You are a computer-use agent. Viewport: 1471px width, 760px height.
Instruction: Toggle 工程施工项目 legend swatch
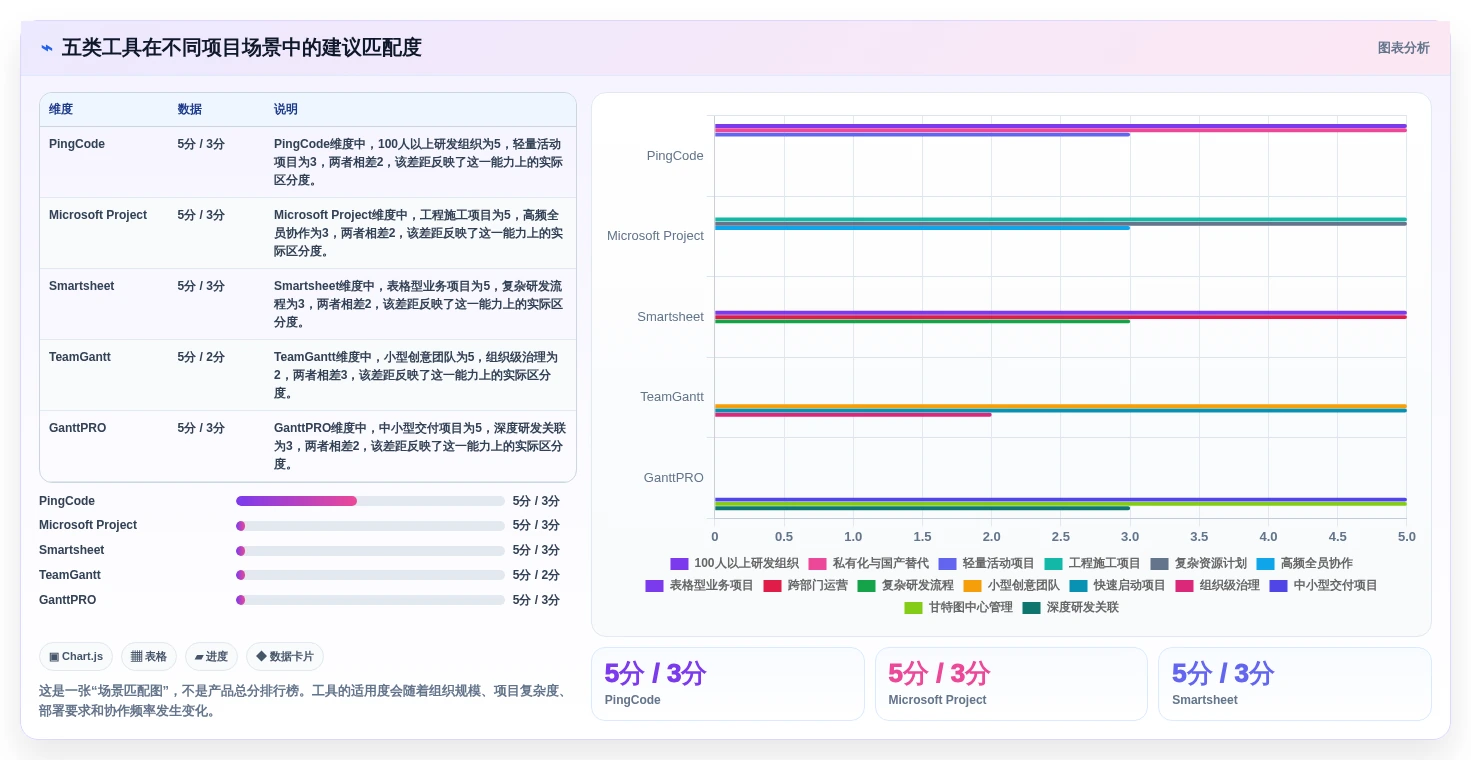pos(1053,564)
